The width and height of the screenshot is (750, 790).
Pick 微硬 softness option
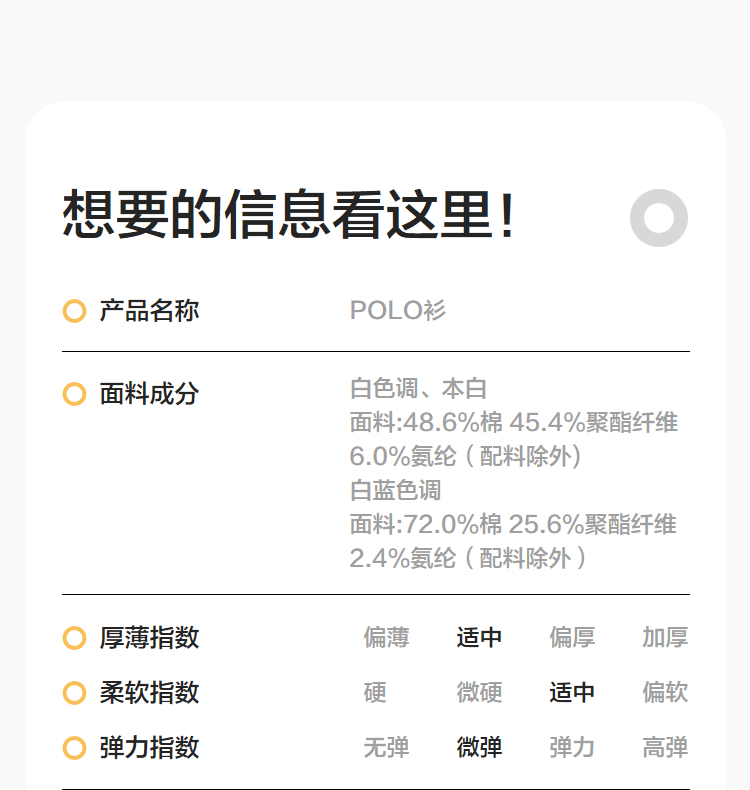click(x=479, y=693)
